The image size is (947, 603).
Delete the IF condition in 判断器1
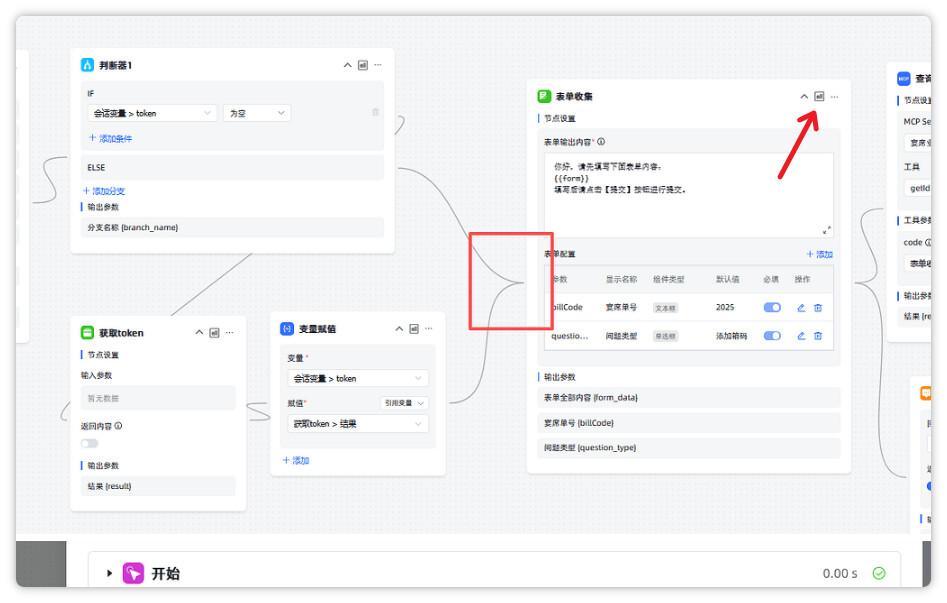pos(375,113)
